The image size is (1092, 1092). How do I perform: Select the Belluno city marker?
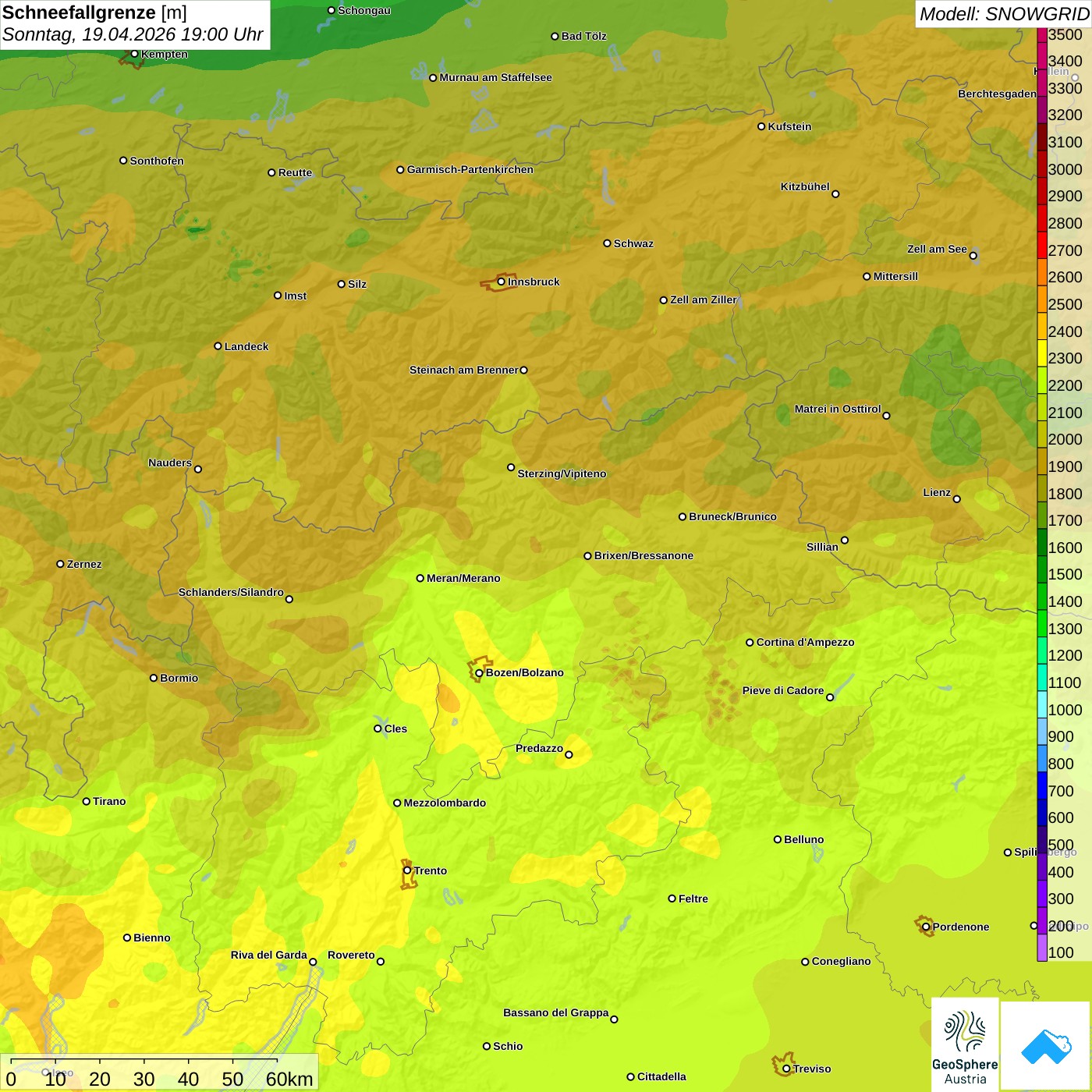[x=777, y=839]
